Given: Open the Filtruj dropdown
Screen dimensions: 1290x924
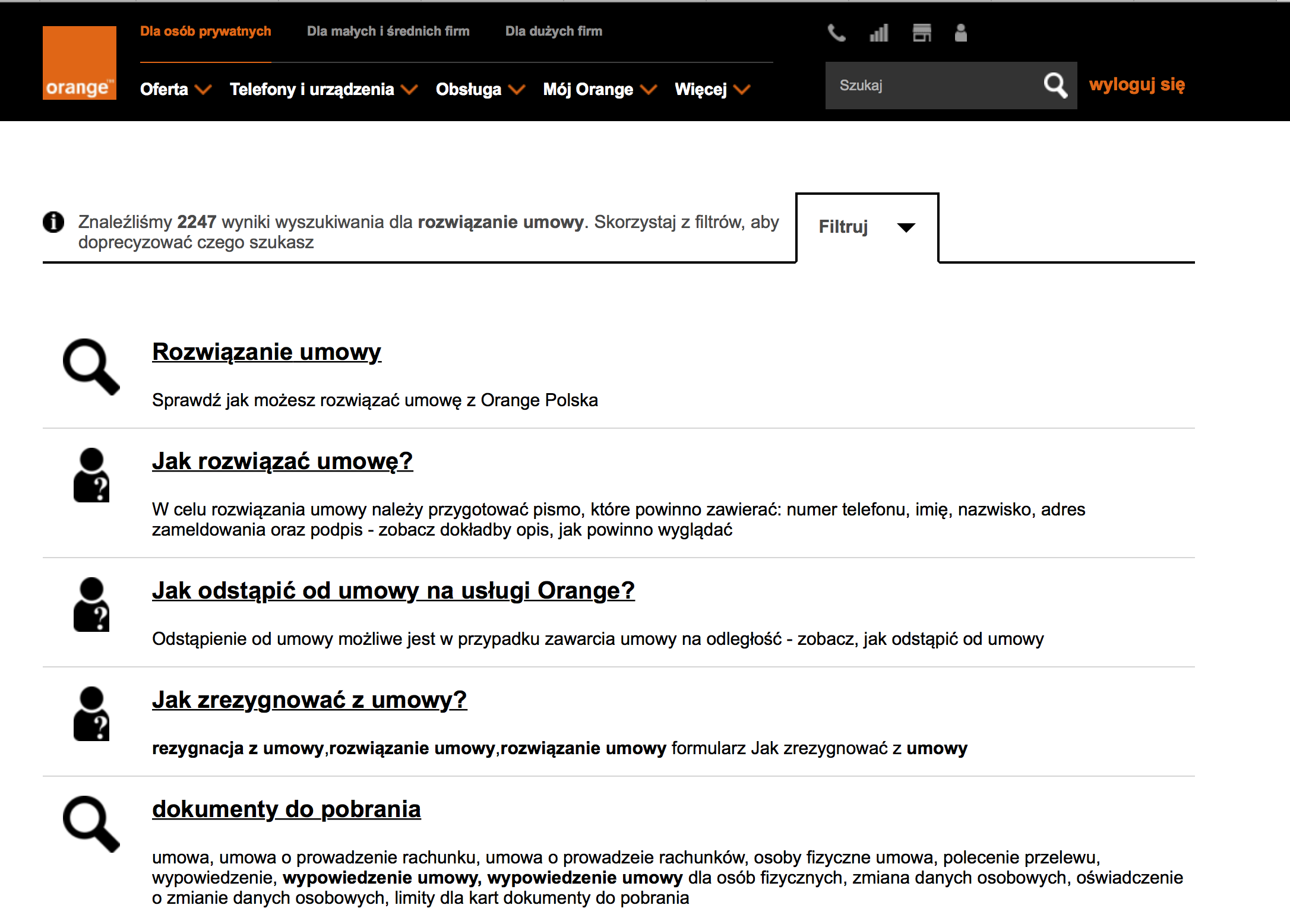Looking at the screenshot, I should pyautogui.click(x=867, y=227).
